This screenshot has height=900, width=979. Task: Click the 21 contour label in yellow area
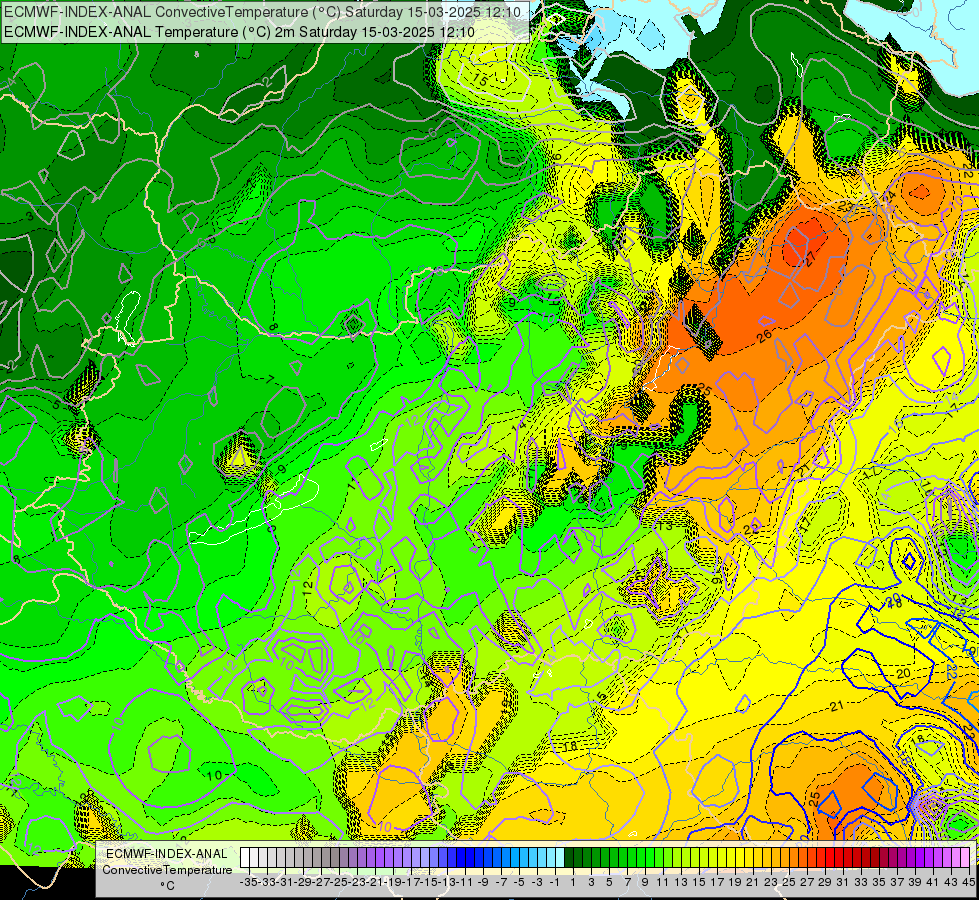(x=837, y=706)
